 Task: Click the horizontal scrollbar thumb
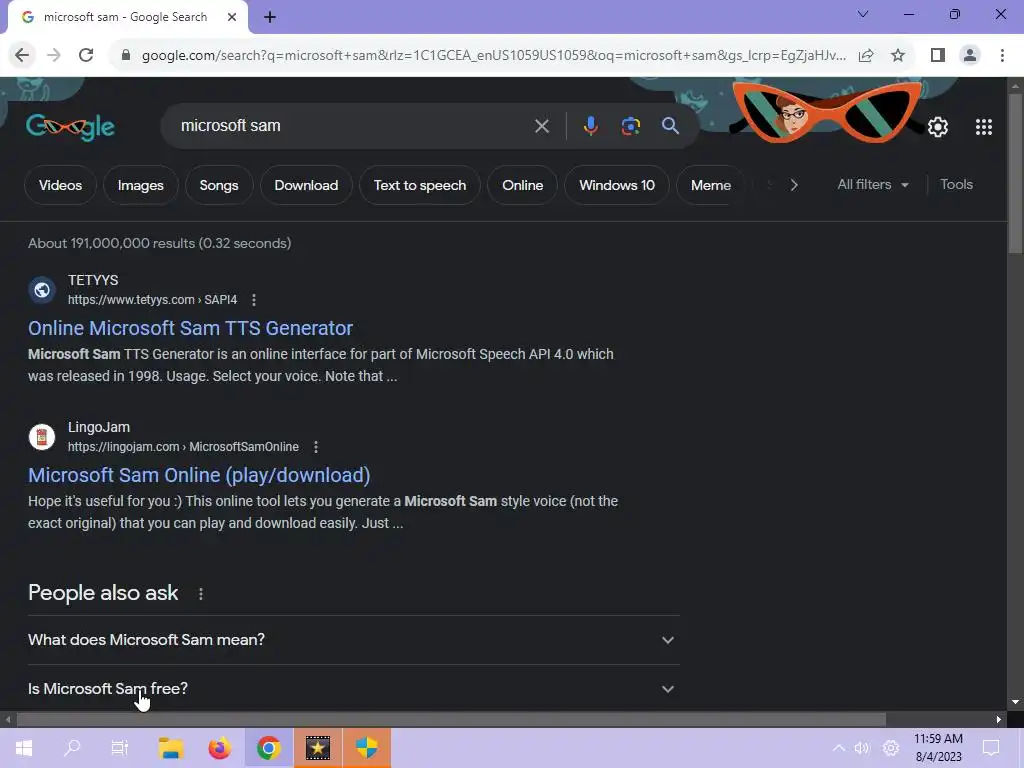coord(451,719)
